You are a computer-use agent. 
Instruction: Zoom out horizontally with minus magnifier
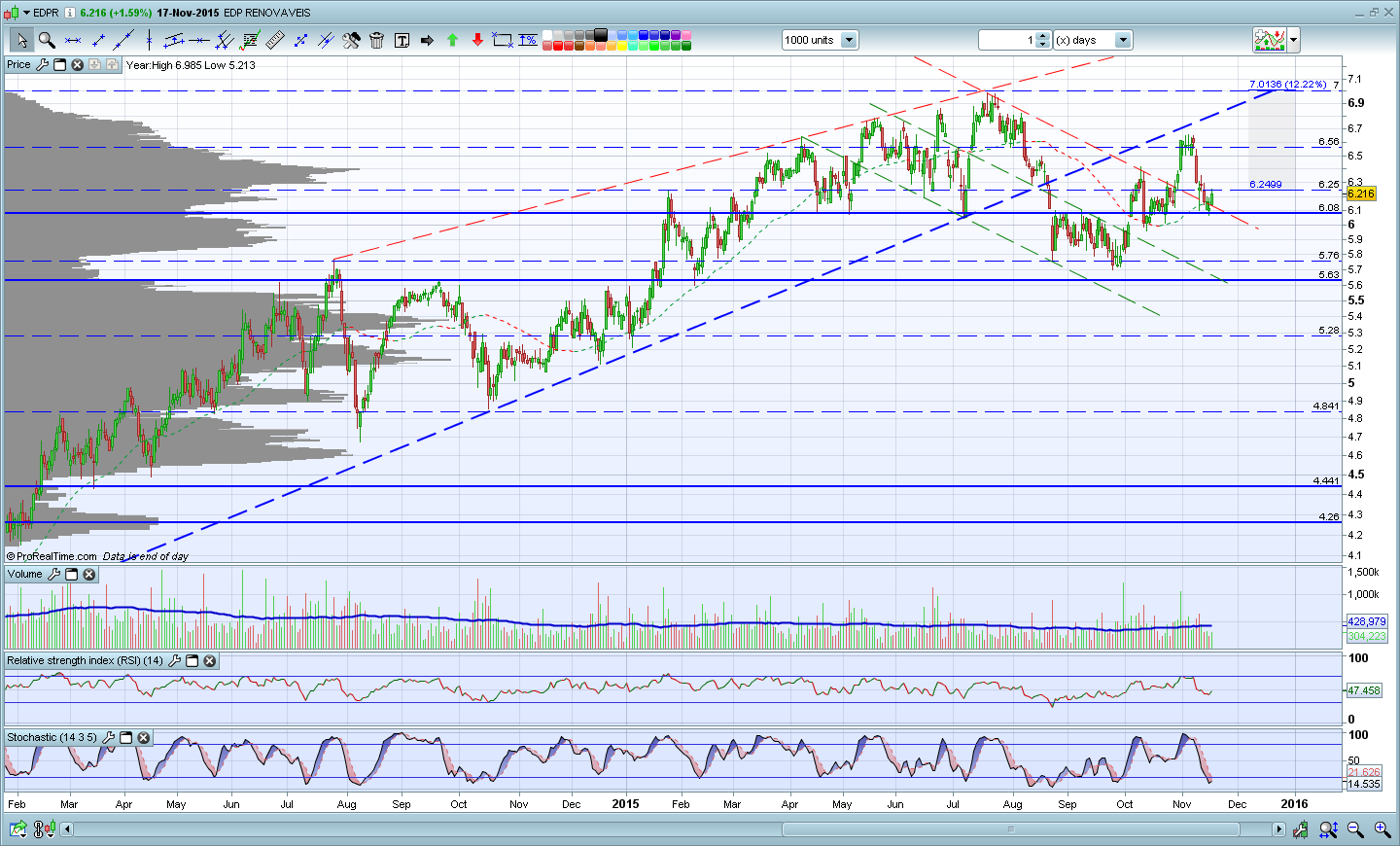(x=1355, y=829)
